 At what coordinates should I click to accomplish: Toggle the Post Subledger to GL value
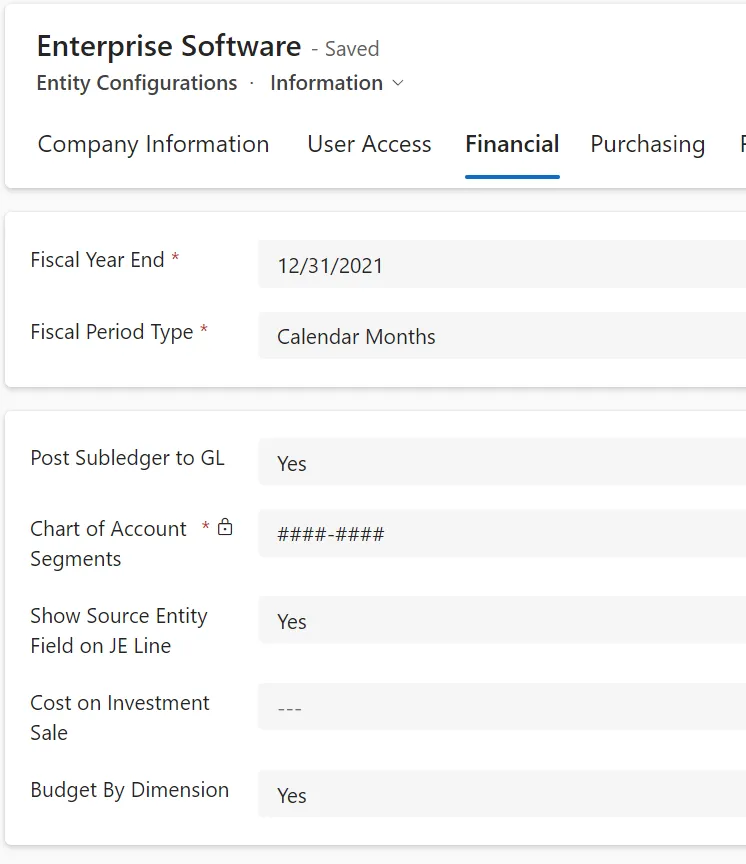tap(502, 462)
